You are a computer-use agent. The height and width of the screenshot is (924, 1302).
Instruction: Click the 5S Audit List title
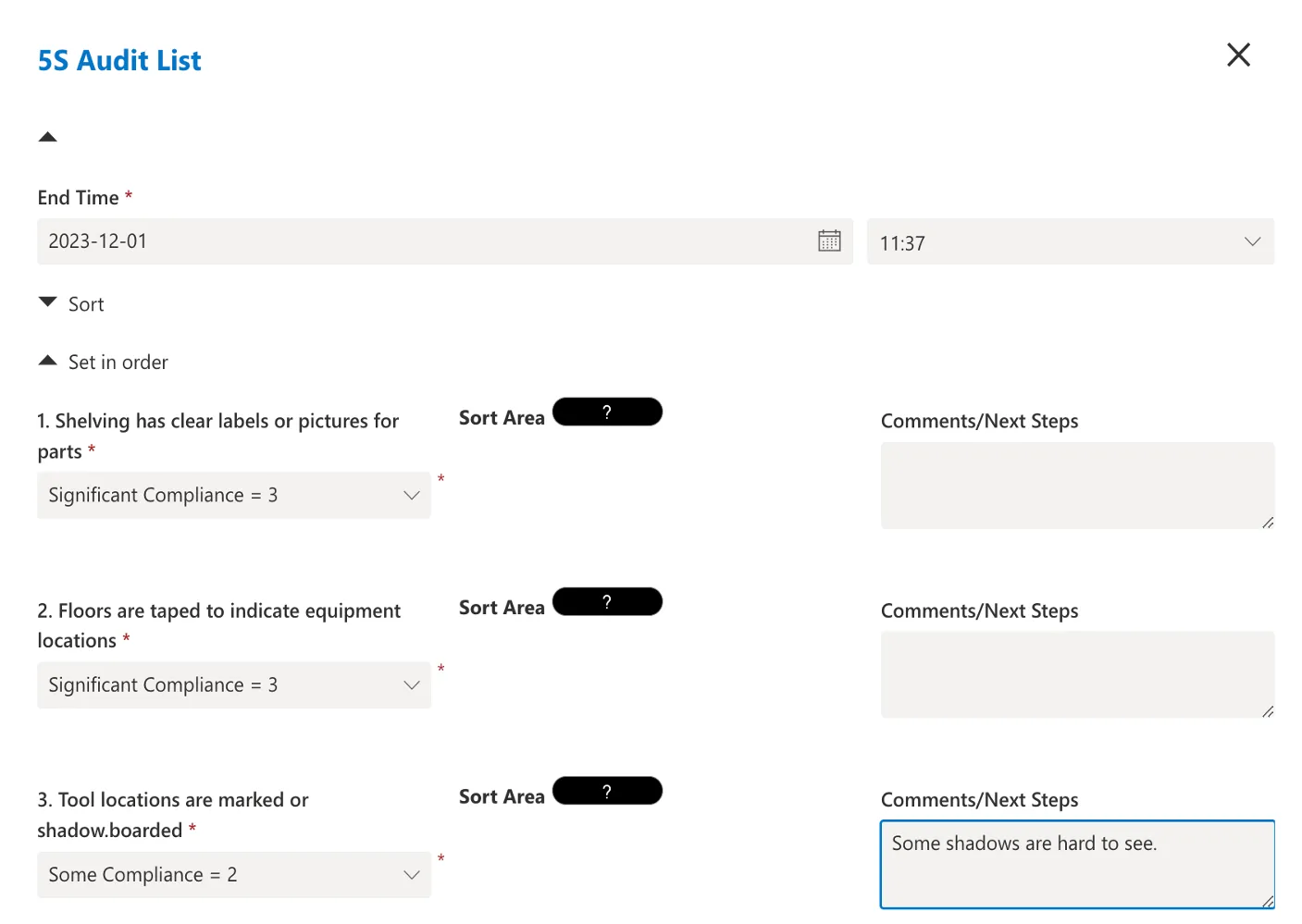[119, 60]
